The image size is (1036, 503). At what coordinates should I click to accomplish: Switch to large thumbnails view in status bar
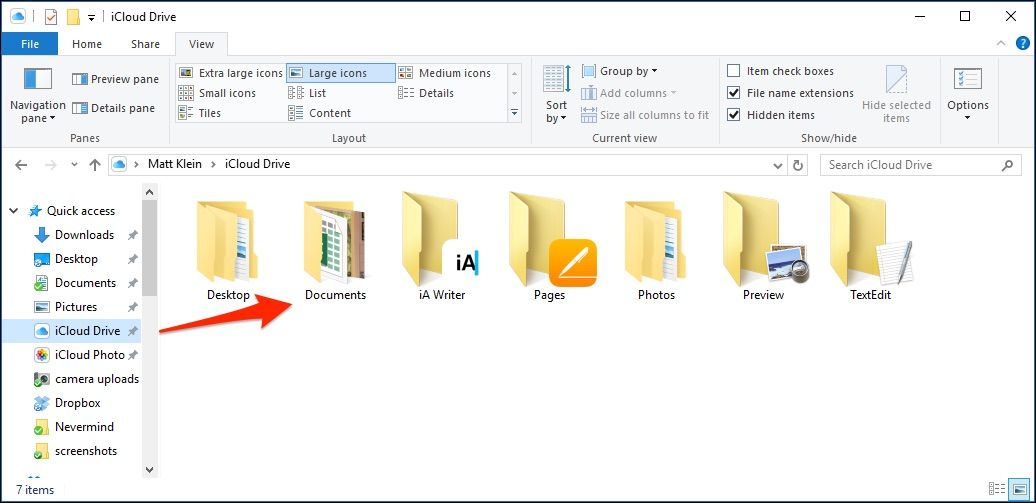pyautogui.click(x=1019, y=490)
